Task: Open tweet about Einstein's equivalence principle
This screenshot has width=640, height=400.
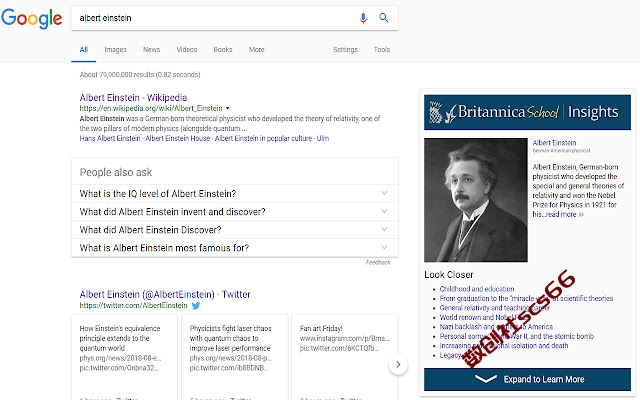Action: pos(124,357)
